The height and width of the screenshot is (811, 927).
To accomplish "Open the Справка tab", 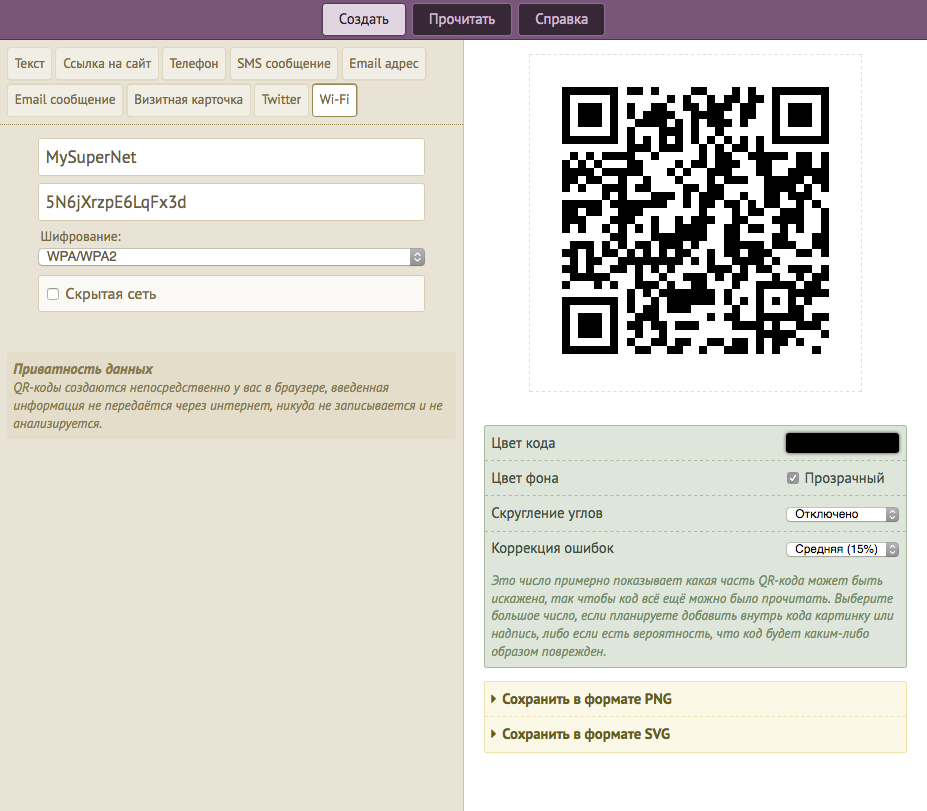I will tap(561, 19).
